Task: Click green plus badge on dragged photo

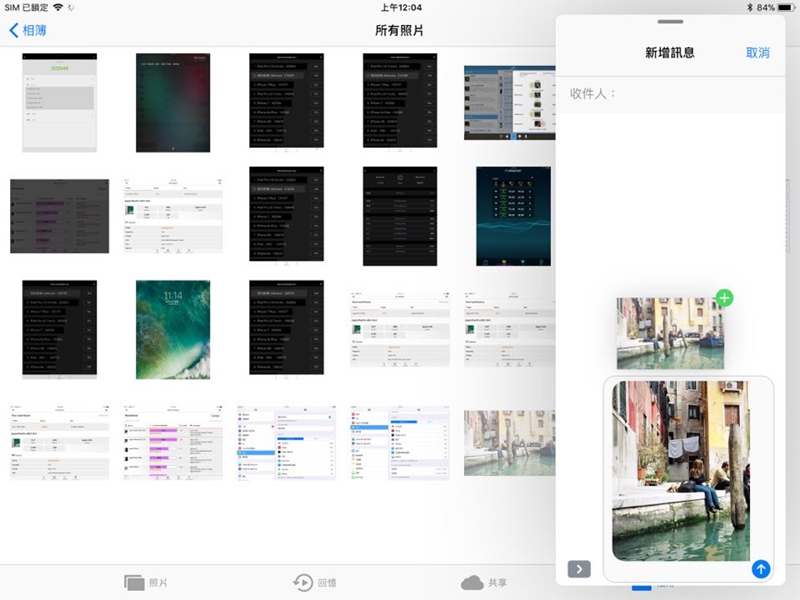Action: point(724,298)
